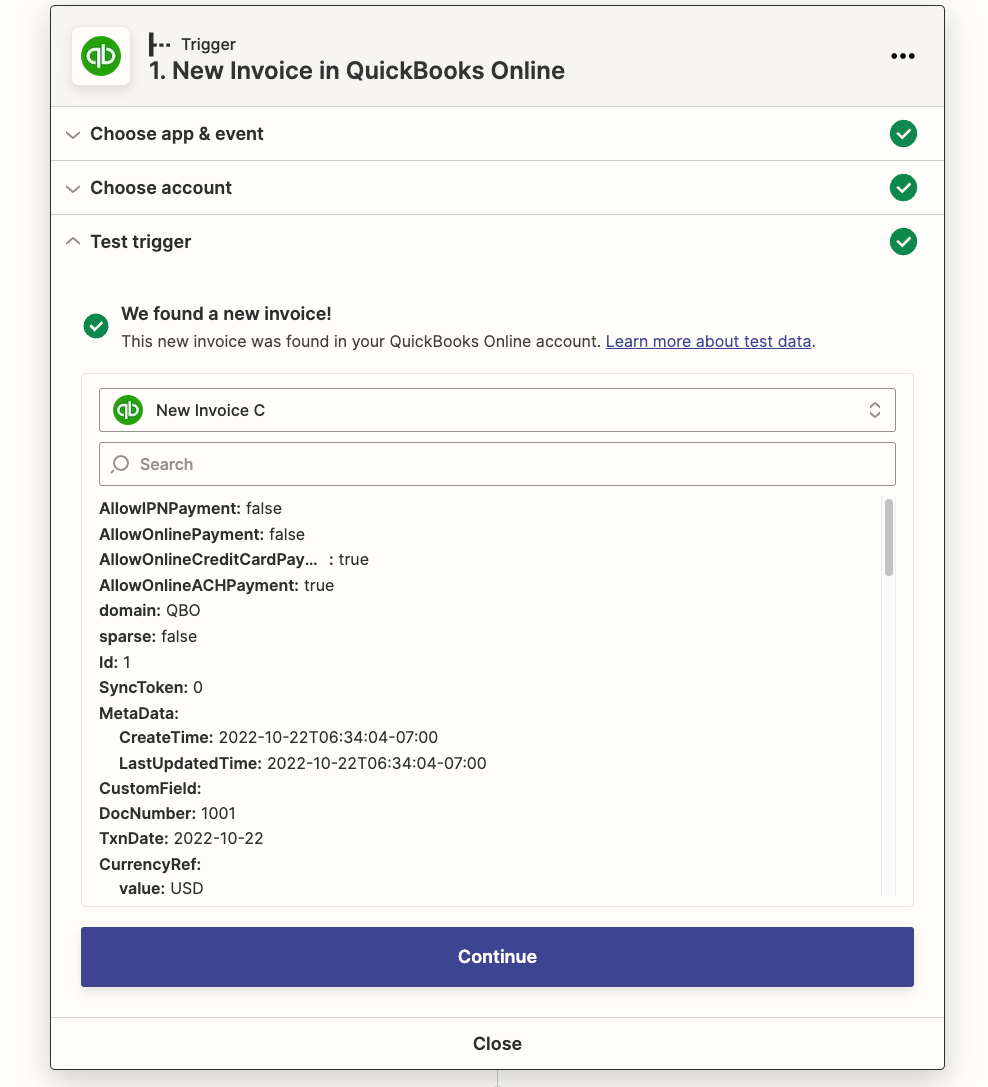Screen dimensions: 988x1087
Task: Select the 'AllowIPNPayment: false' row
Action: click(191, 508)
